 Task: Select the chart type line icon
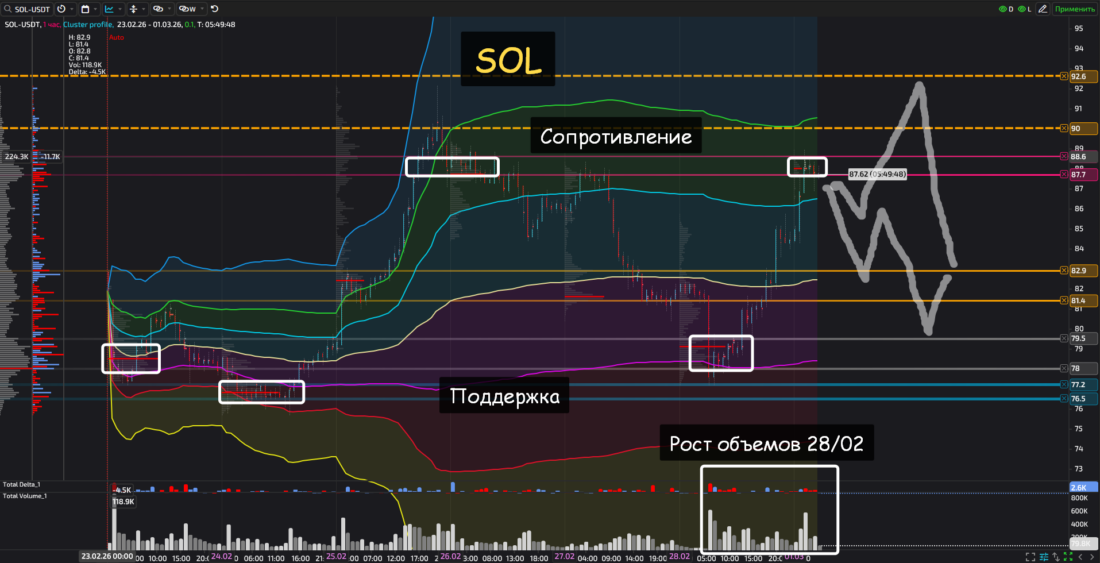(109, 9)
